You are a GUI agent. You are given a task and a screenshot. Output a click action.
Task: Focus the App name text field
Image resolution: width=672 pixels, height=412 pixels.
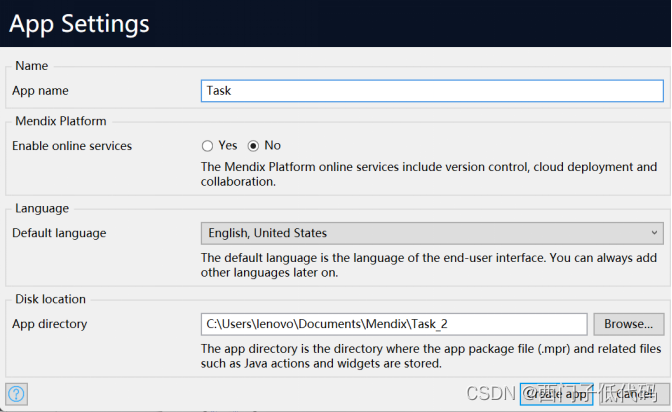pyautogui.click(x=431, y=90)
